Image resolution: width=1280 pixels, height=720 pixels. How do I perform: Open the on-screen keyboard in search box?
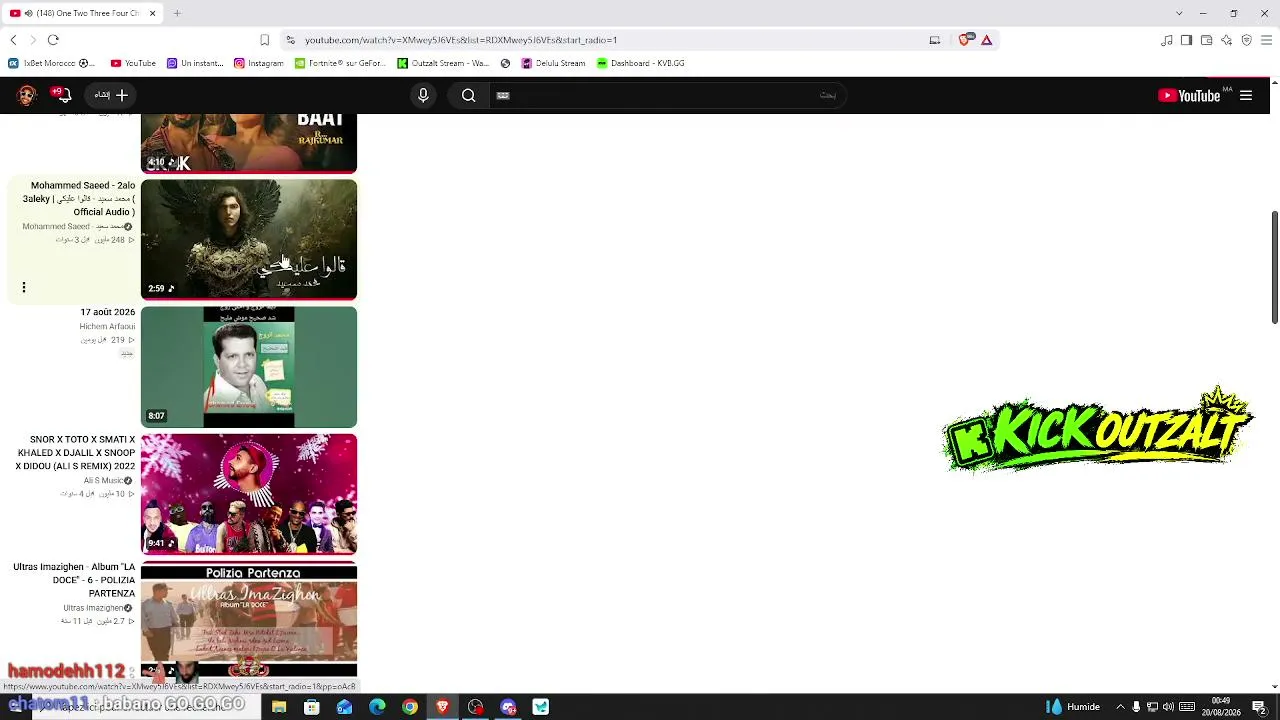click(503, 95)
